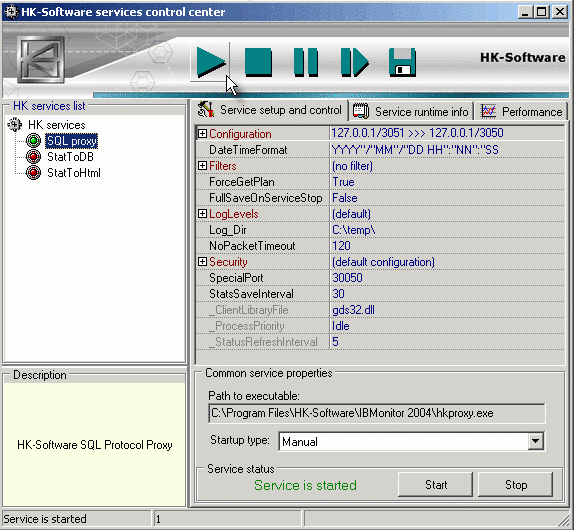Image resolution: width=574 pixels, height=530 pixels.
Task: Switch to the Performance tab
Action: click(x=521, y=112)
